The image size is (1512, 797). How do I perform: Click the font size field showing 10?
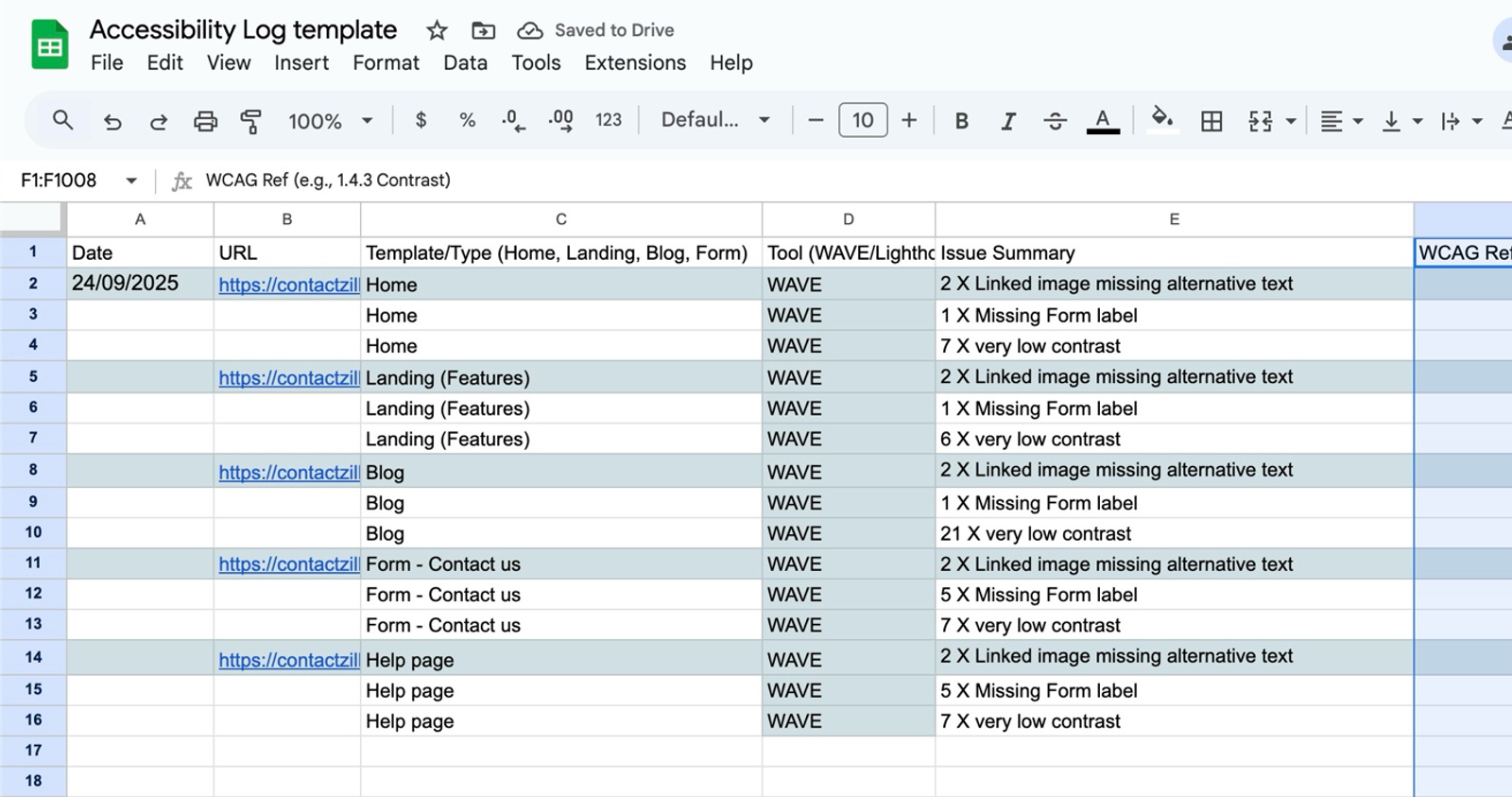pyautogui.click(x=863, y=120)
